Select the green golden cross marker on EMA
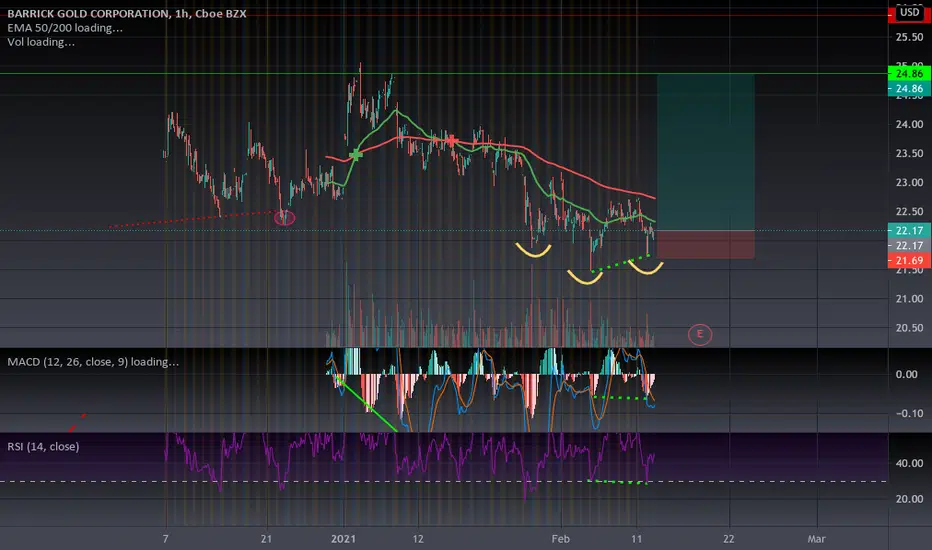The image size is (932, 550). point(355,155)
